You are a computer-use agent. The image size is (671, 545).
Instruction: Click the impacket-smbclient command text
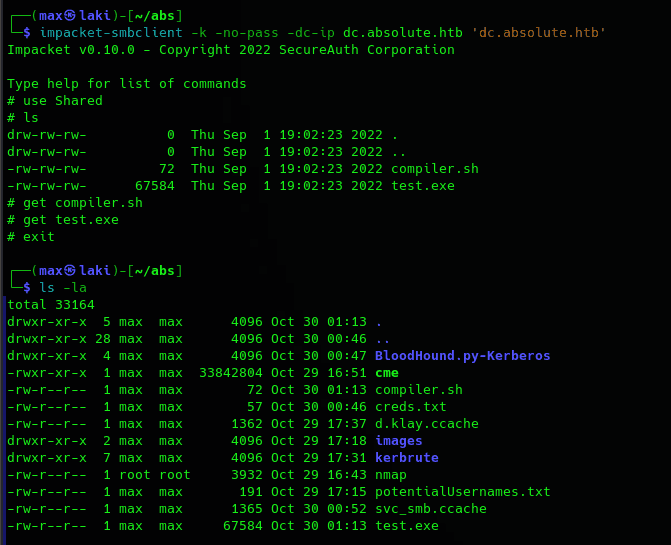pos(111,33)
